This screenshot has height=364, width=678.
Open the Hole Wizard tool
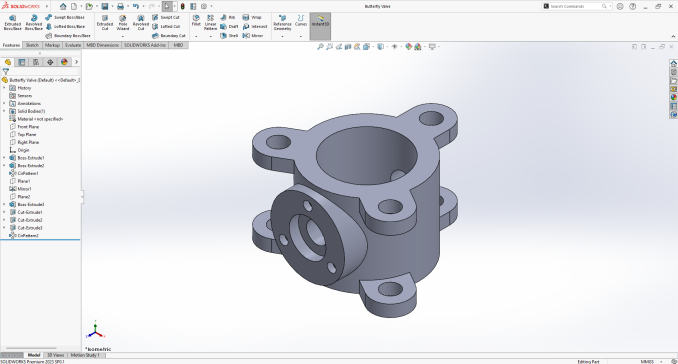click(123, 22)
